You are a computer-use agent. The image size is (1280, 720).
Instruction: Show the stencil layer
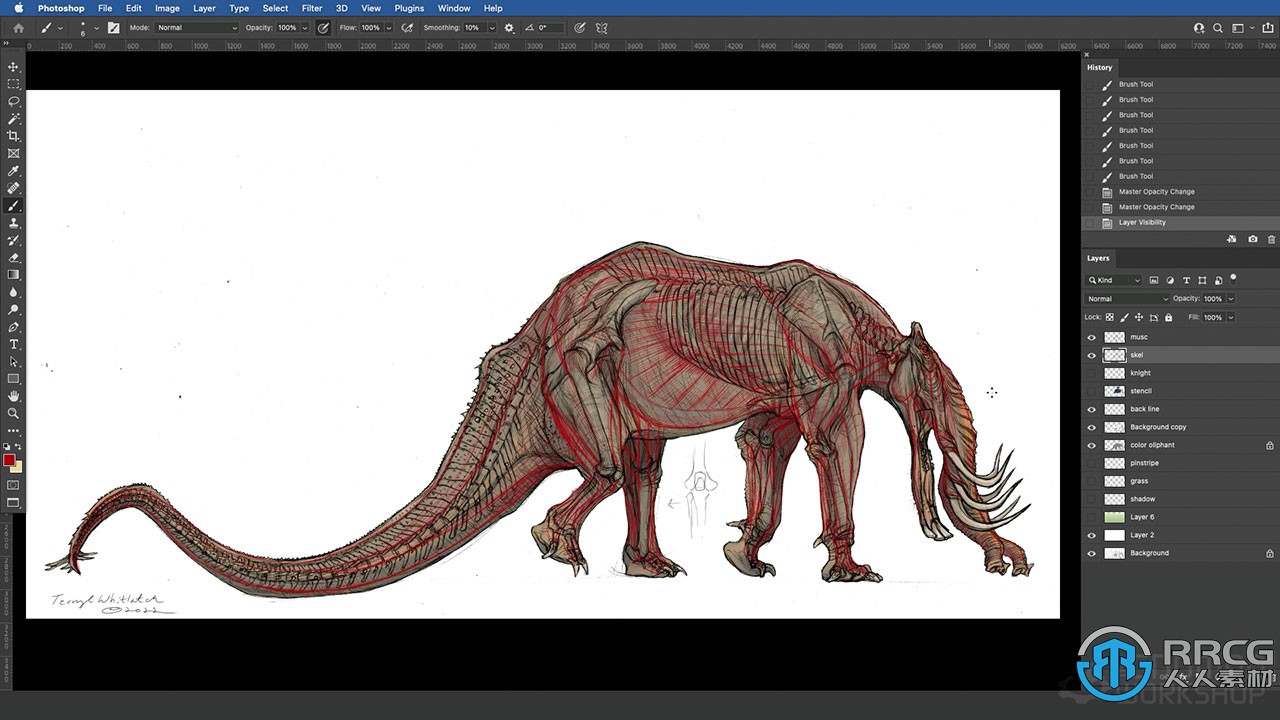(x=1091, y=391)
